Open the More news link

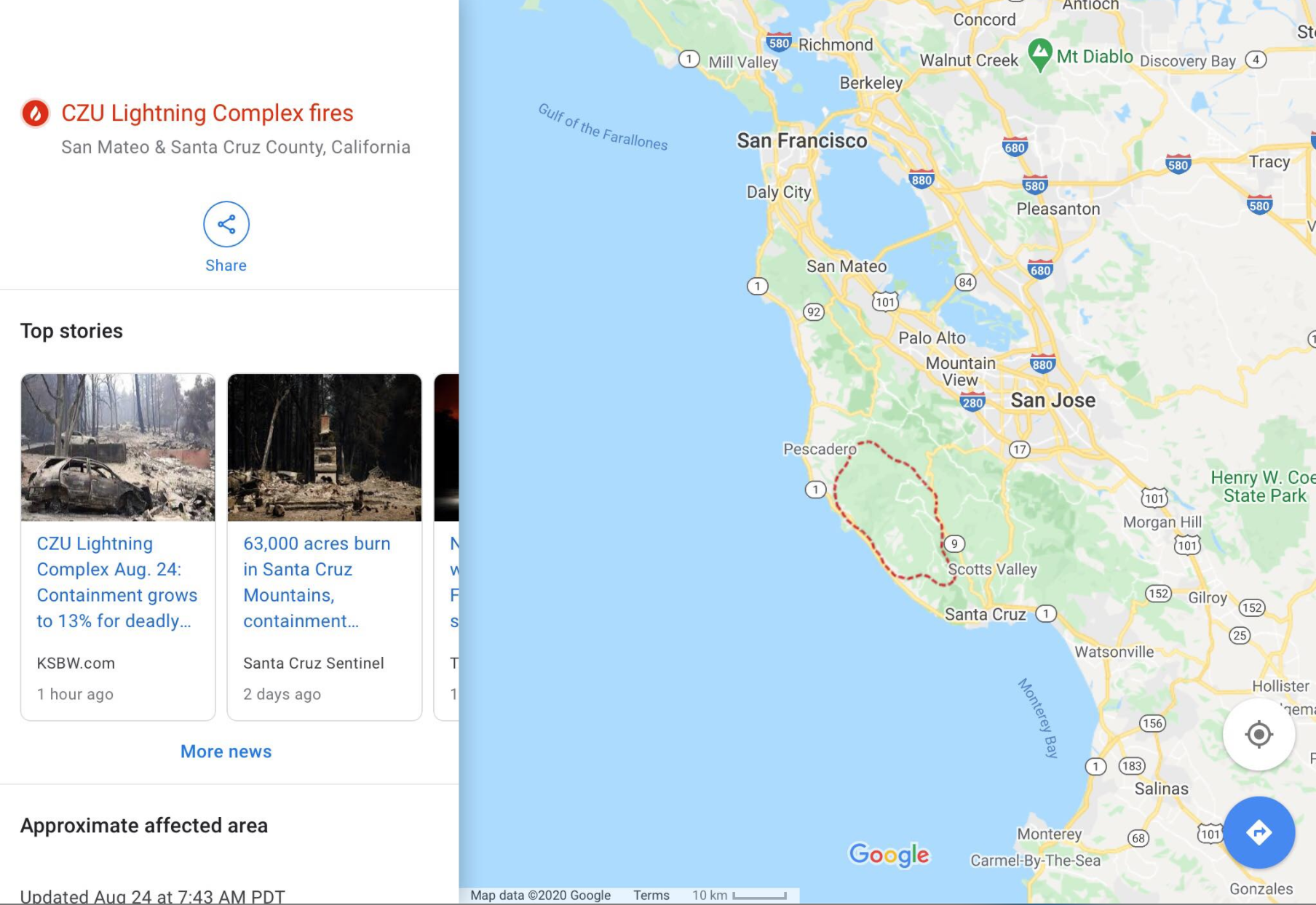click(226, 751)
